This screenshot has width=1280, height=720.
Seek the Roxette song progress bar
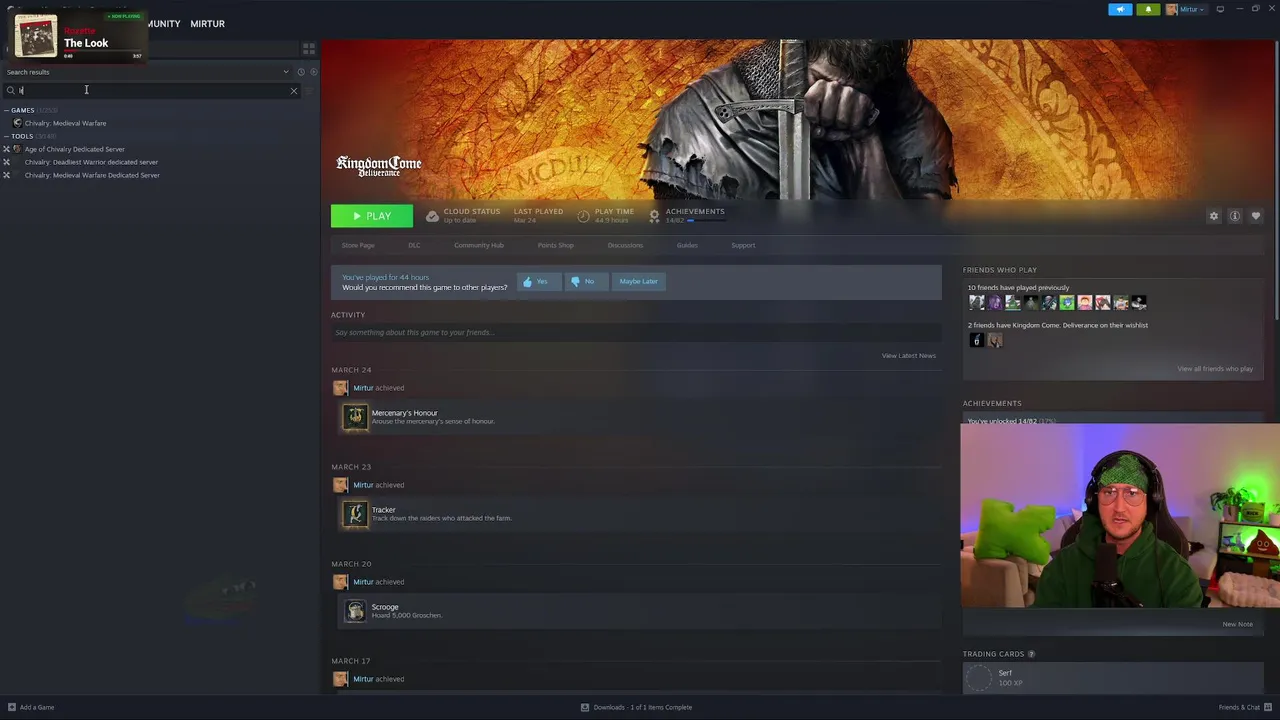[103, 52]
